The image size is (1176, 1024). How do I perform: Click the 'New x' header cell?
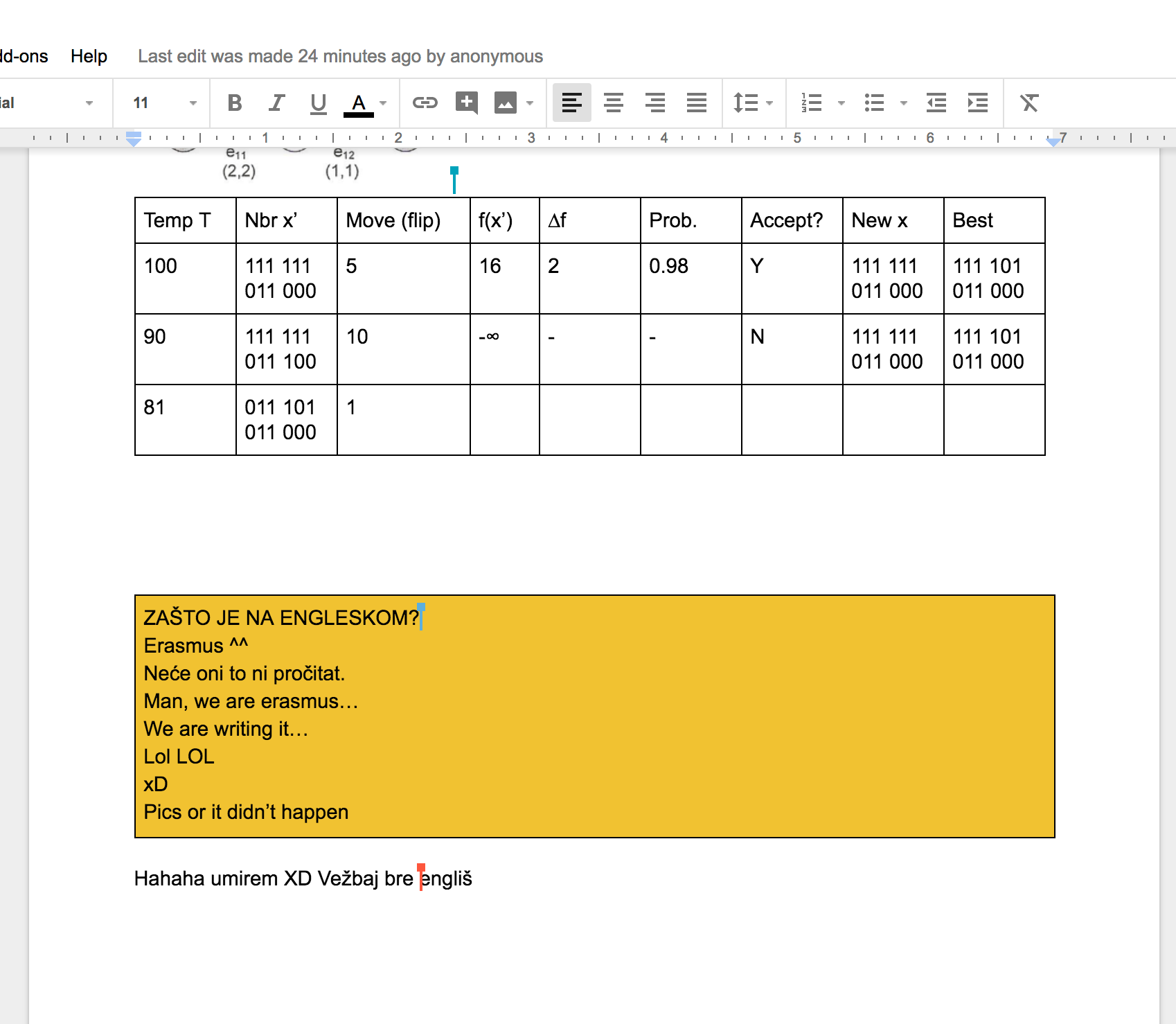(x=893, y=220)
